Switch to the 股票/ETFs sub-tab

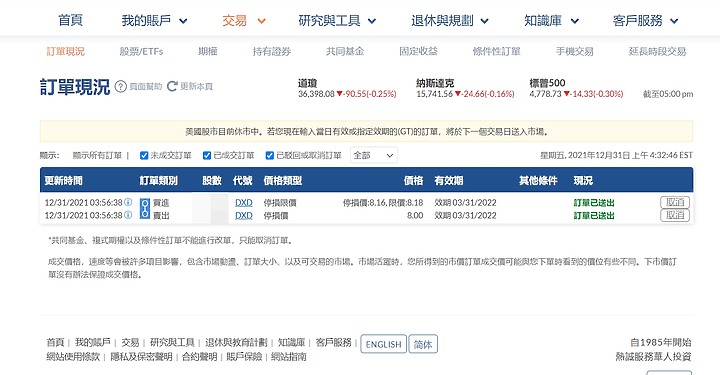[x=141, y=51]
